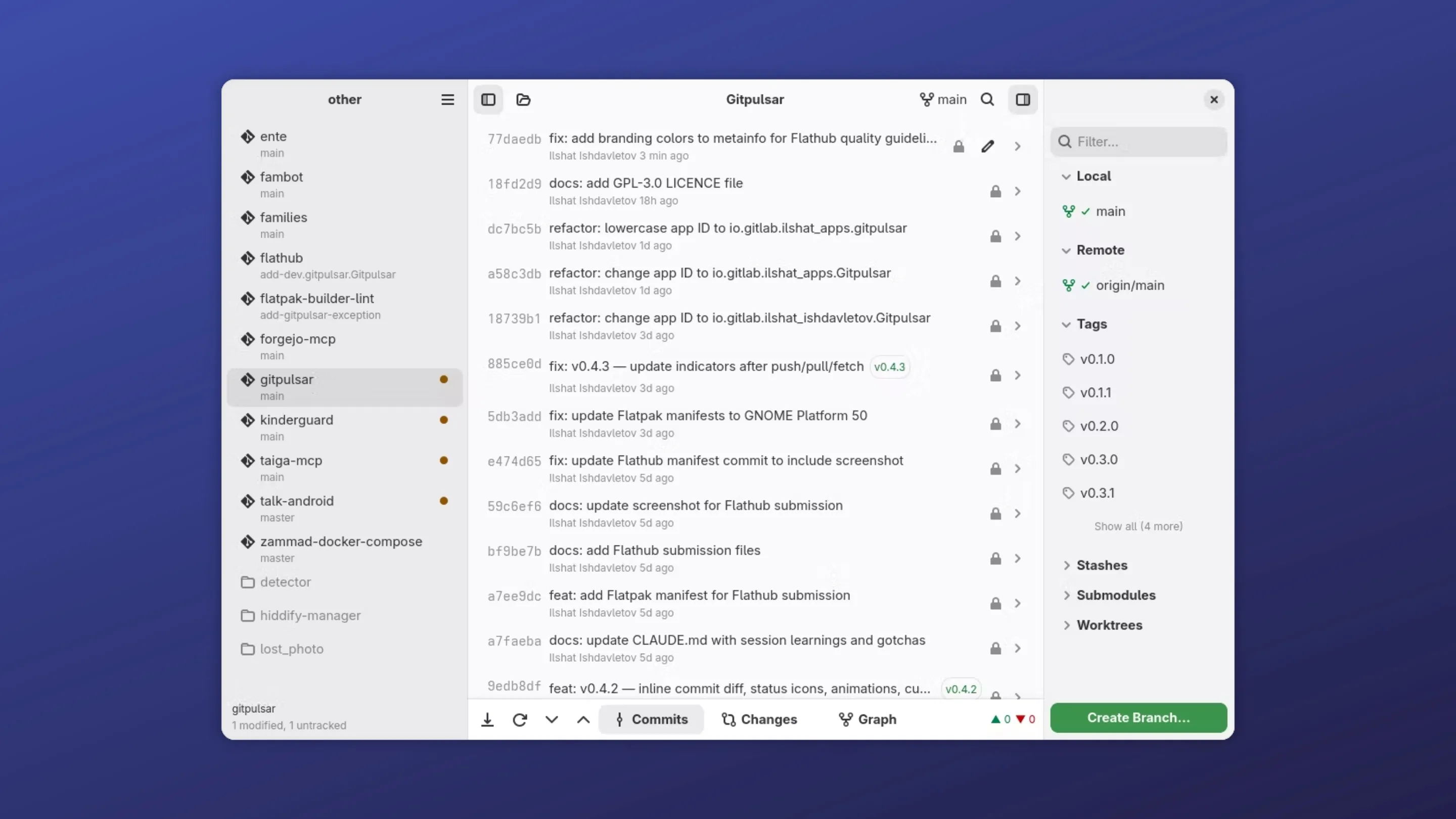Open a repository with the folder icon
This screenshot has width=1456, height=819.
click(x=523, y=100)
